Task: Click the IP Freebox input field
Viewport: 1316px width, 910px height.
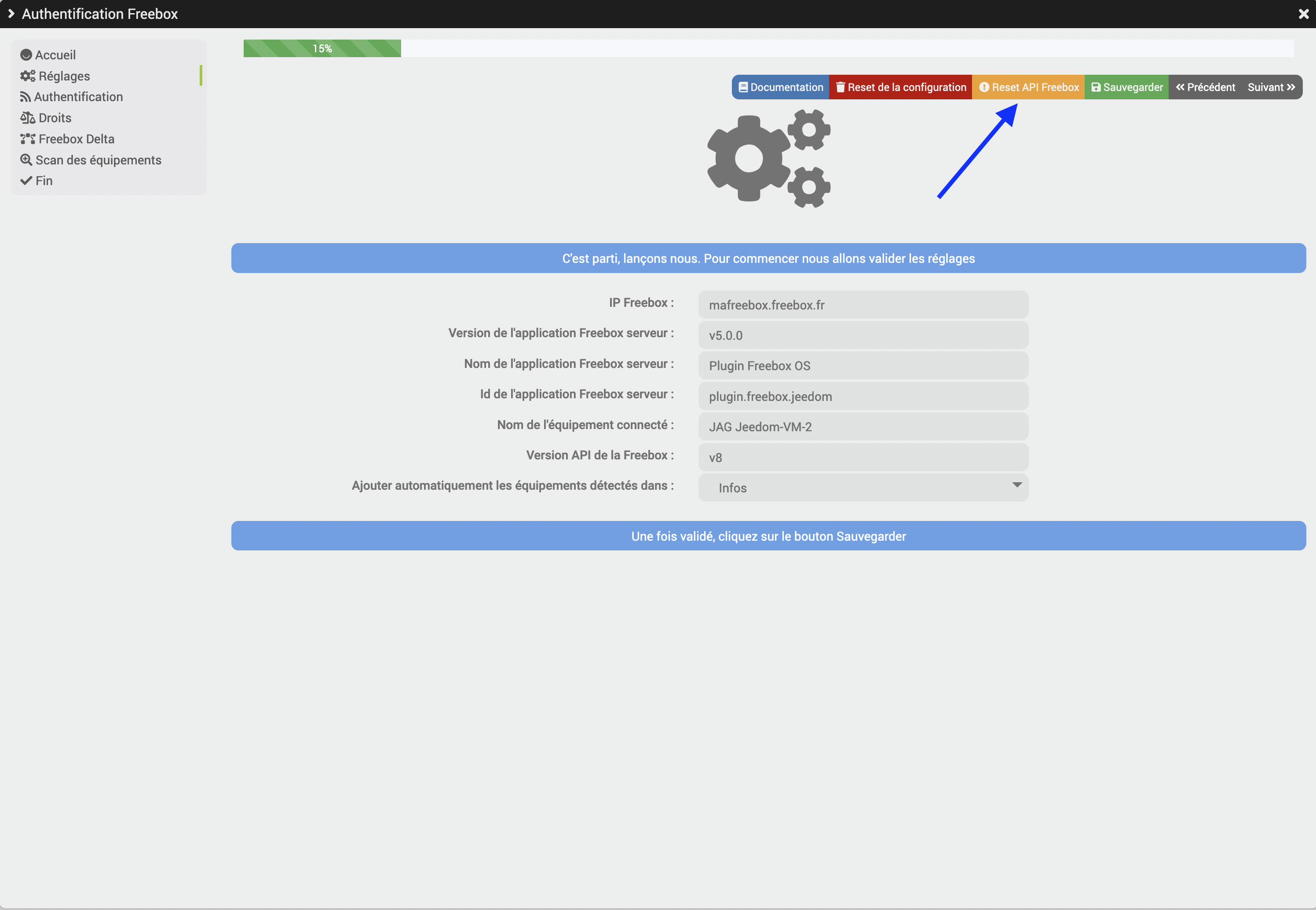Action: pos(863,305)
